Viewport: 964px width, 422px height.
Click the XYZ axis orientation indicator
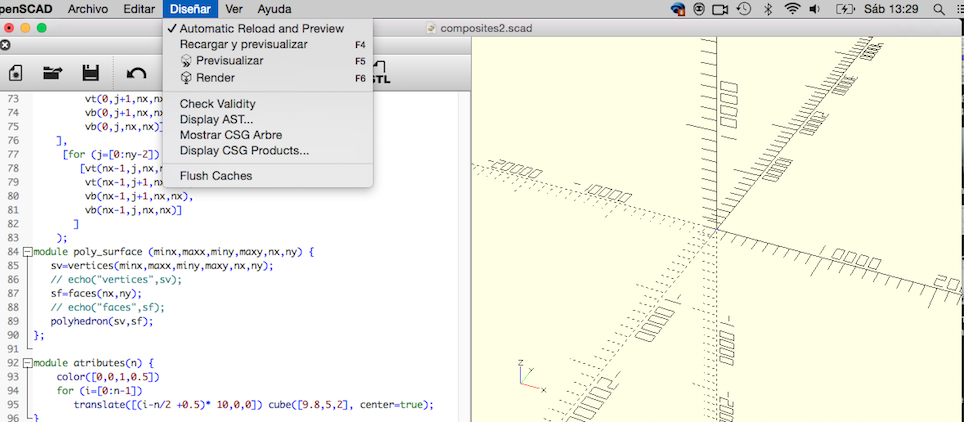[531, 375]
